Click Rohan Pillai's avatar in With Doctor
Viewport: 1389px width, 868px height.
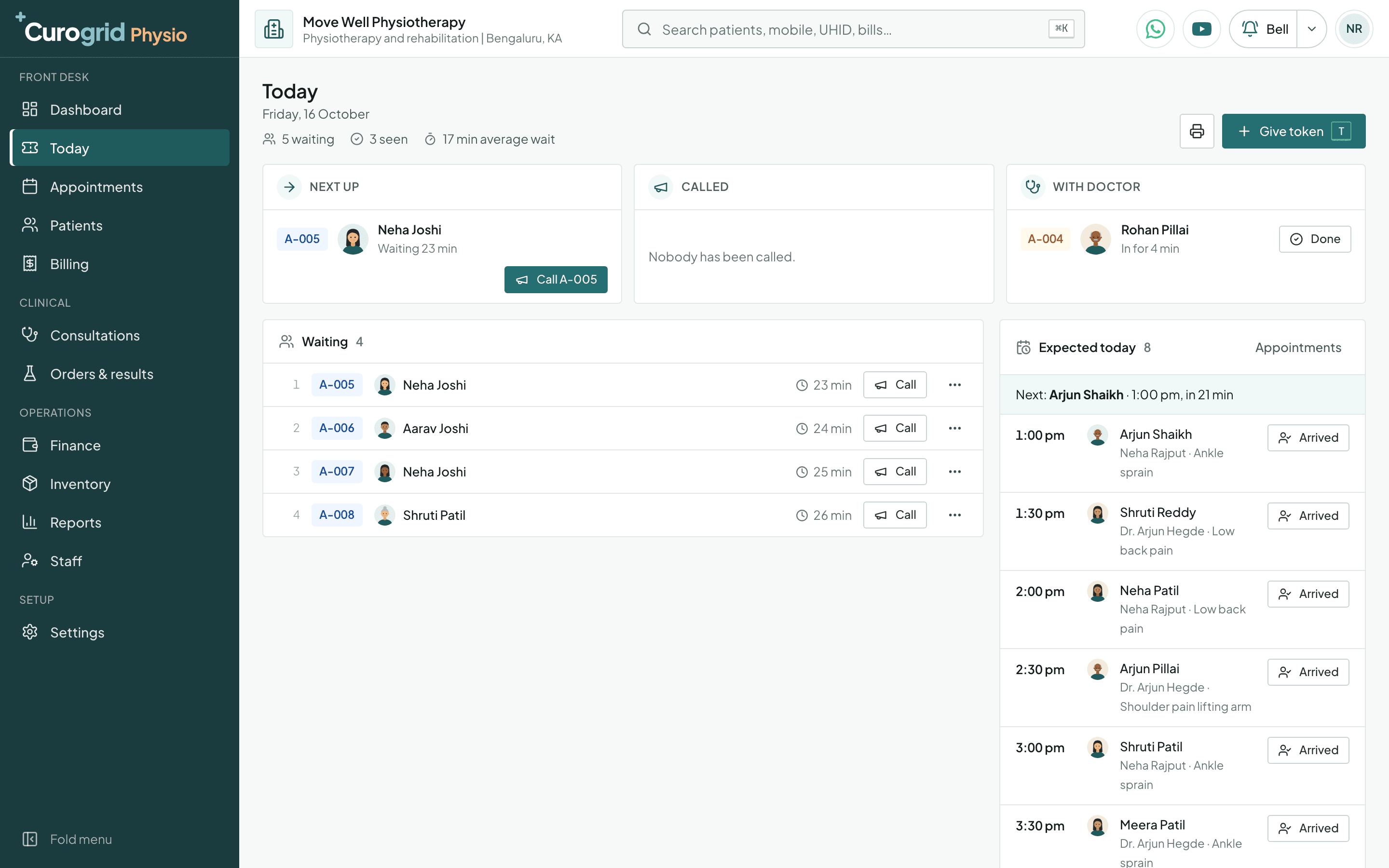[x=1096, y=239]
